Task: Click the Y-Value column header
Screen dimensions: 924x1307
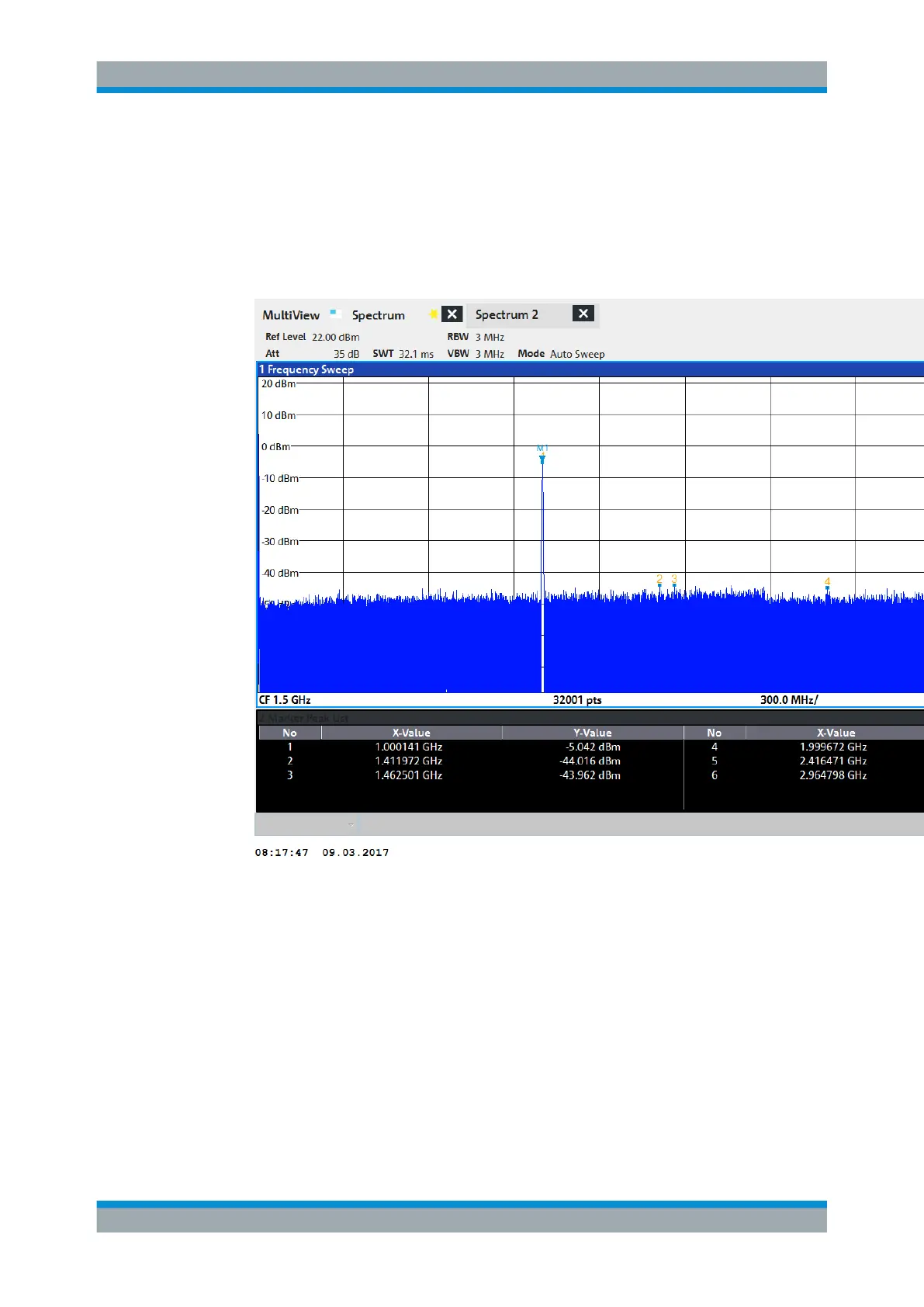Action: [x=593, y=733]
